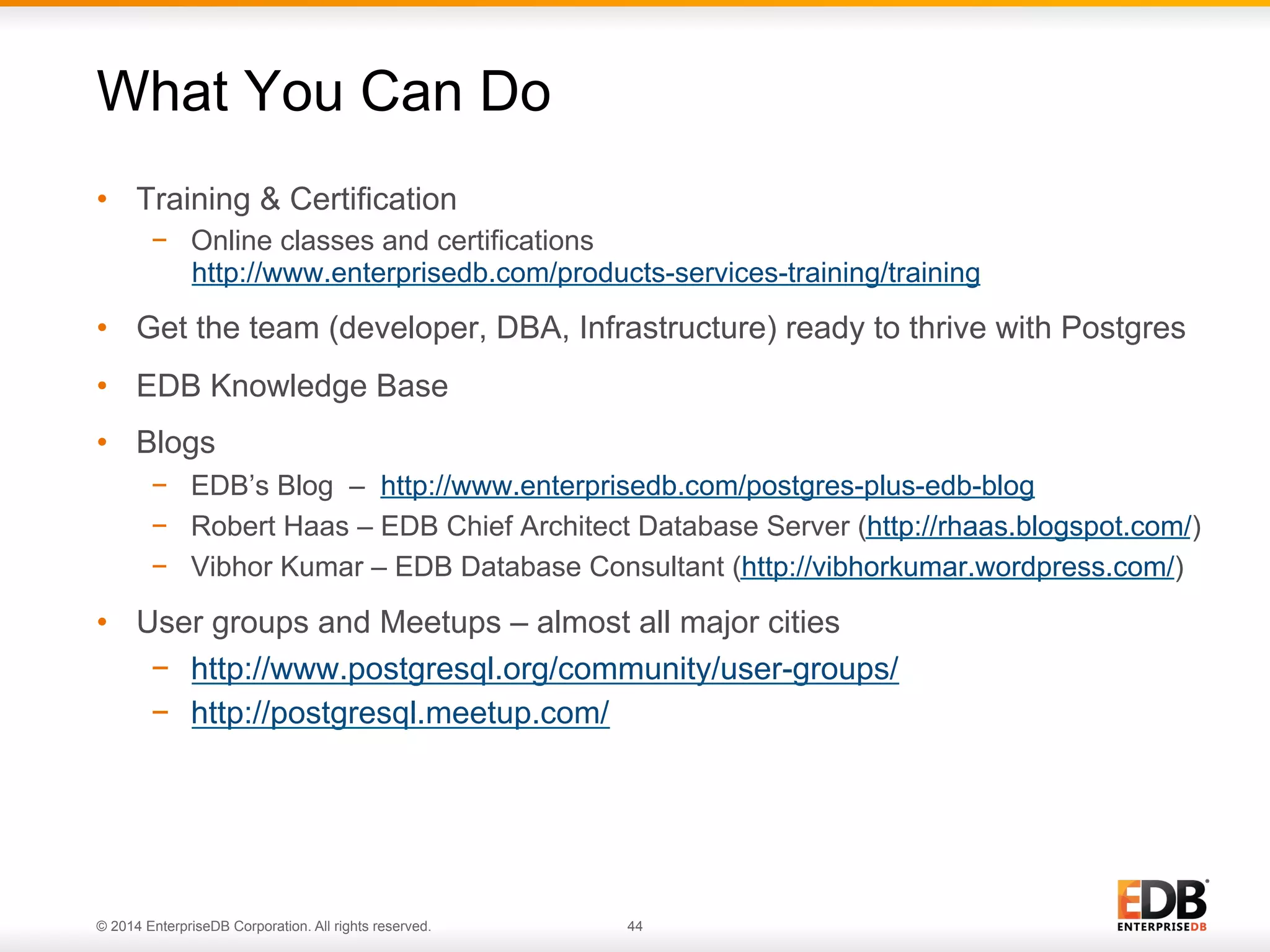Open the EDB's Blog postgres-plus-edb-blog link
Viewport: 1270px width, 952px height.
(707, 486)
